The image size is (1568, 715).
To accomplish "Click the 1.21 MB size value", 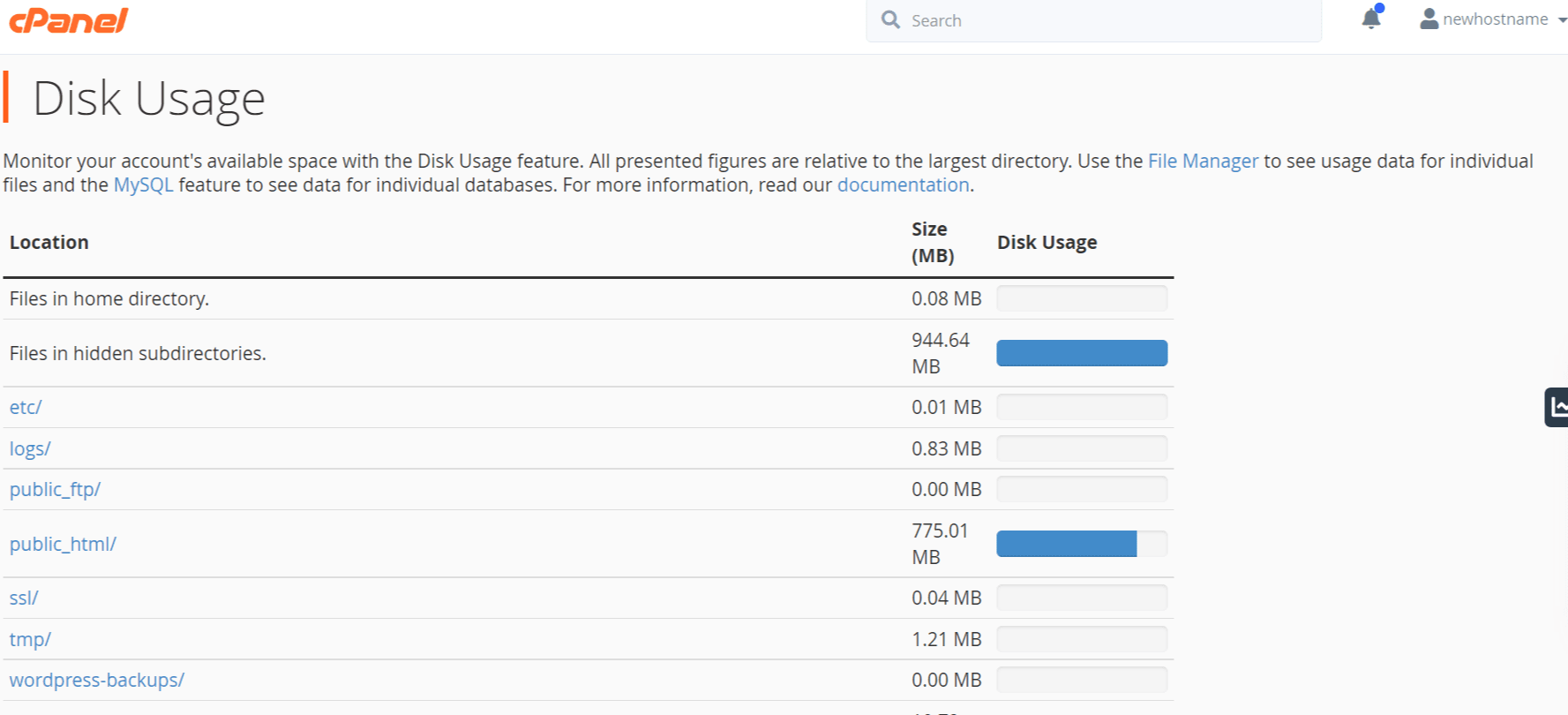I will (947, 639).
